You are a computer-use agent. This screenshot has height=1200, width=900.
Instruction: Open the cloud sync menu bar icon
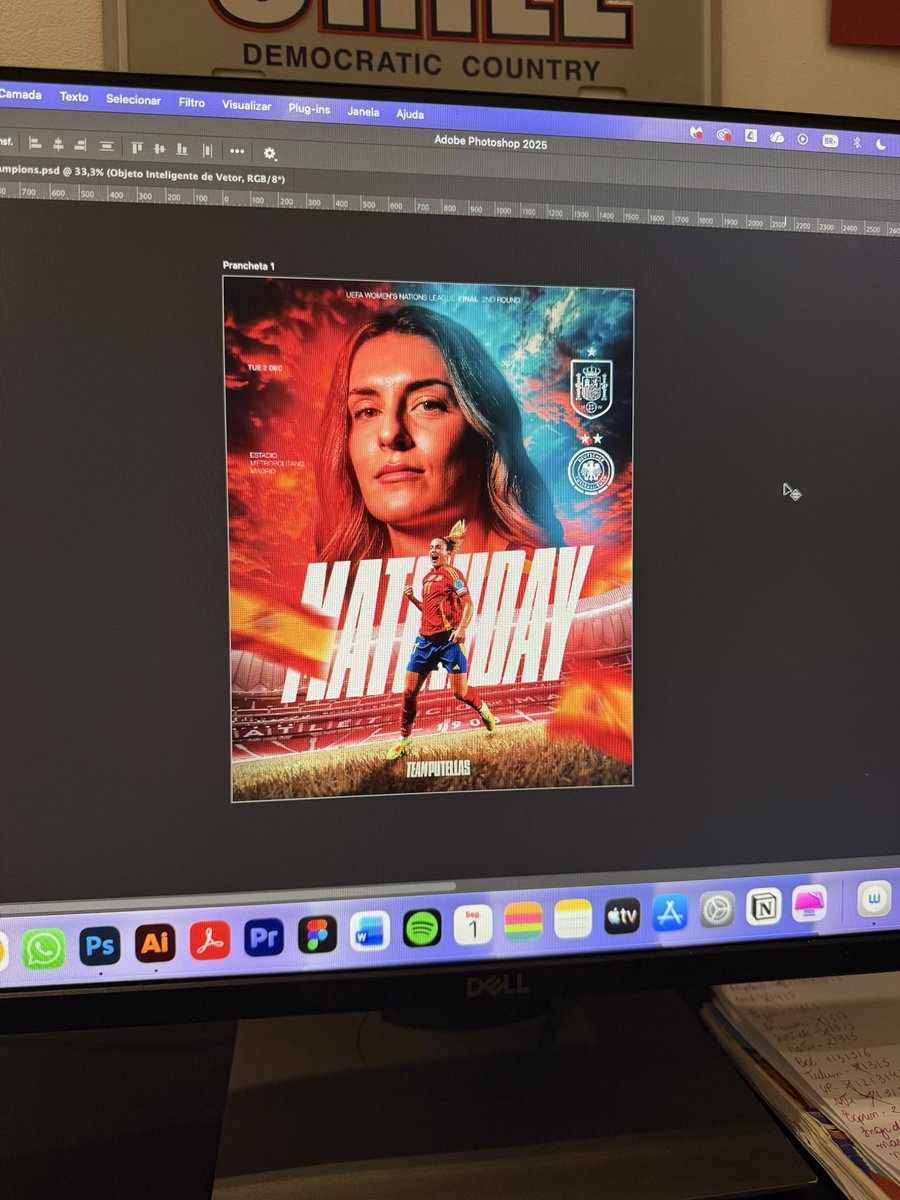click(777, 138)
